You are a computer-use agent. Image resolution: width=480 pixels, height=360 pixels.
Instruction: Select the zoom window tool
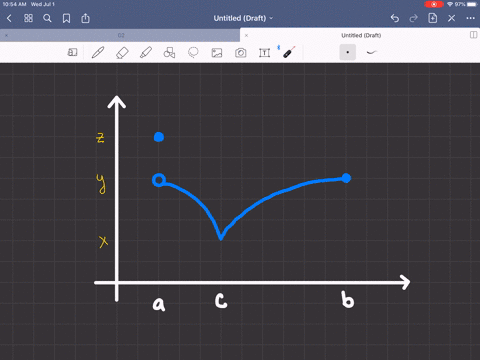tap(72, 52)
